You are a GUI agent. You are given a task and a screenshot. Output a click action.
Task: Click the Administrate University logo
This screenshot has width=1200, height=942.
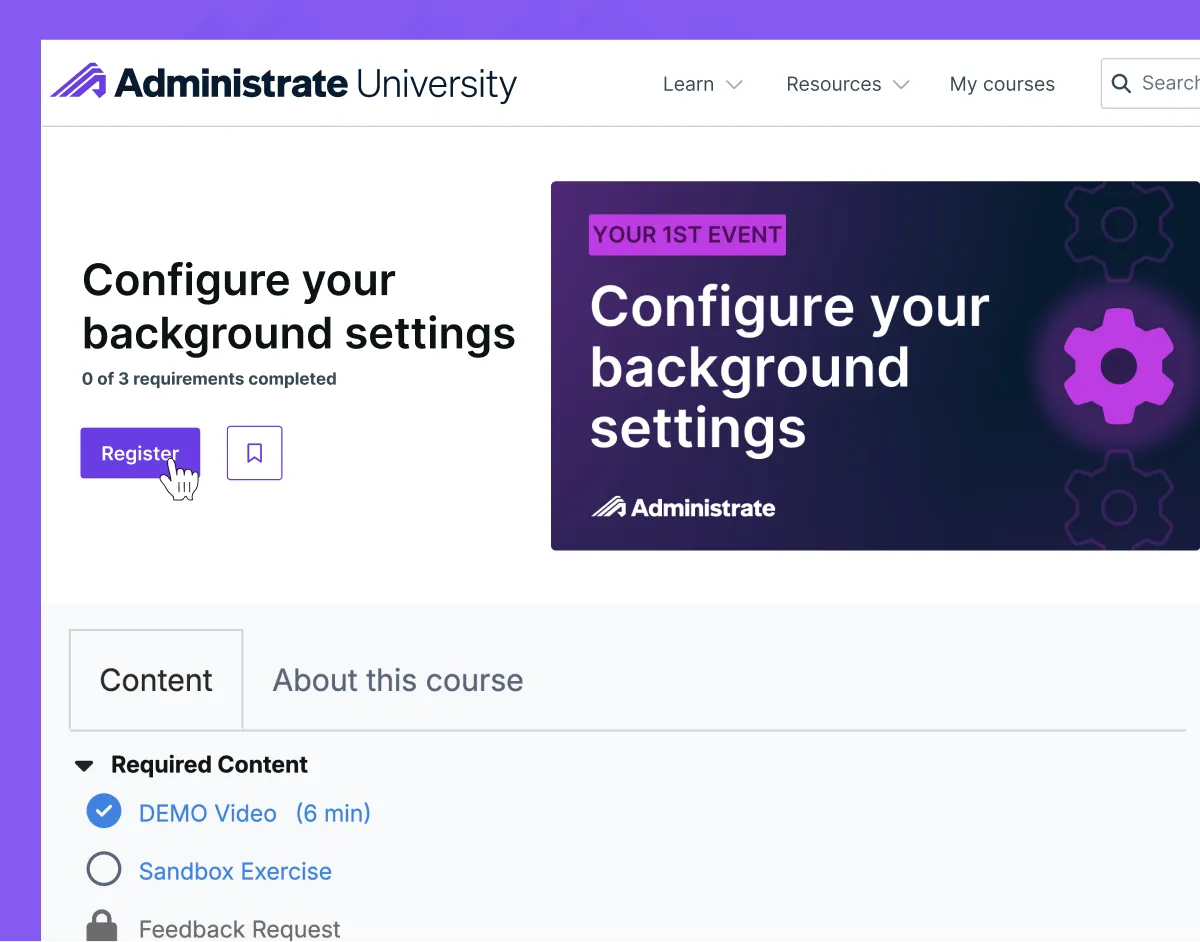pyautogui.click(x=284, y=83)
